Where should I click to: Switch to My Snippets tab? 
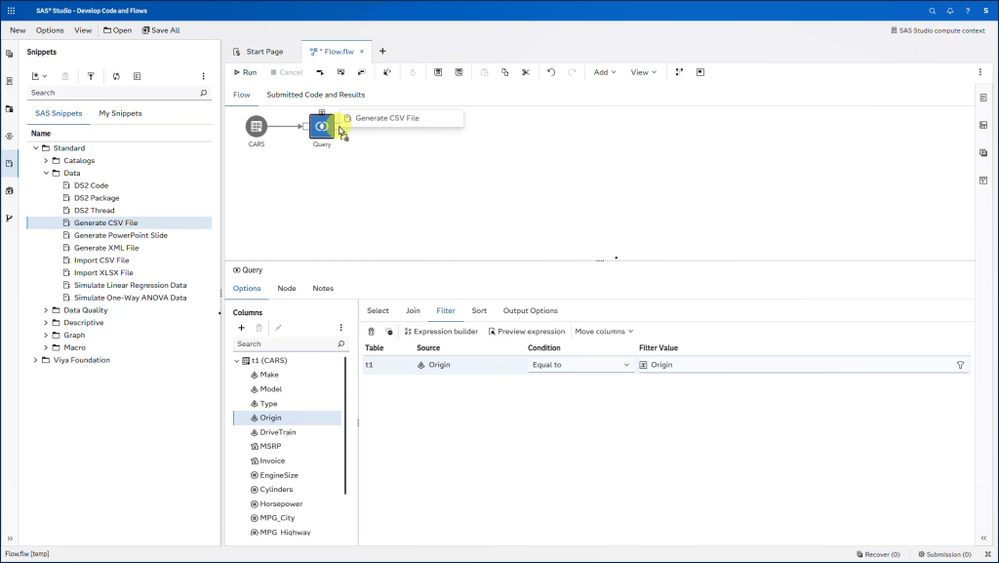coord(120,113)
